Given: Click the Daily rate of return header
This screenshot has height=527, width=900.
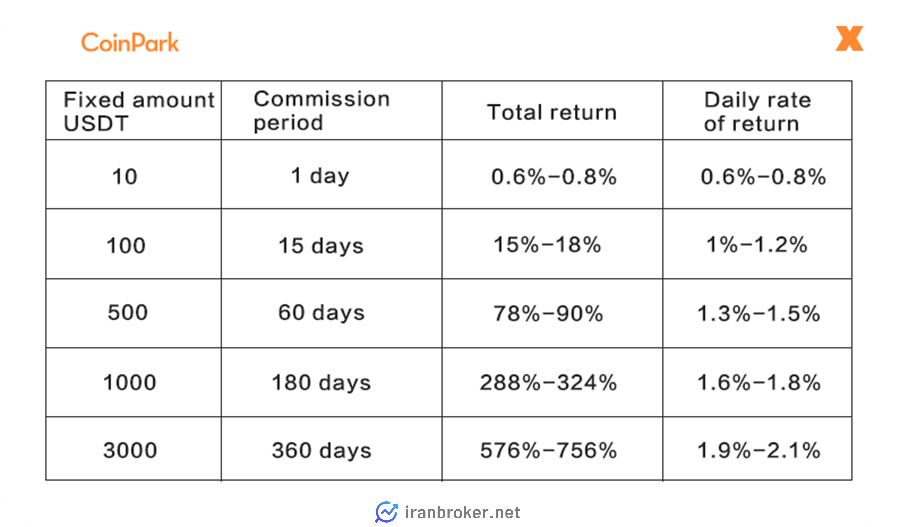Looking at the screenshot, I should coord(757,110).
